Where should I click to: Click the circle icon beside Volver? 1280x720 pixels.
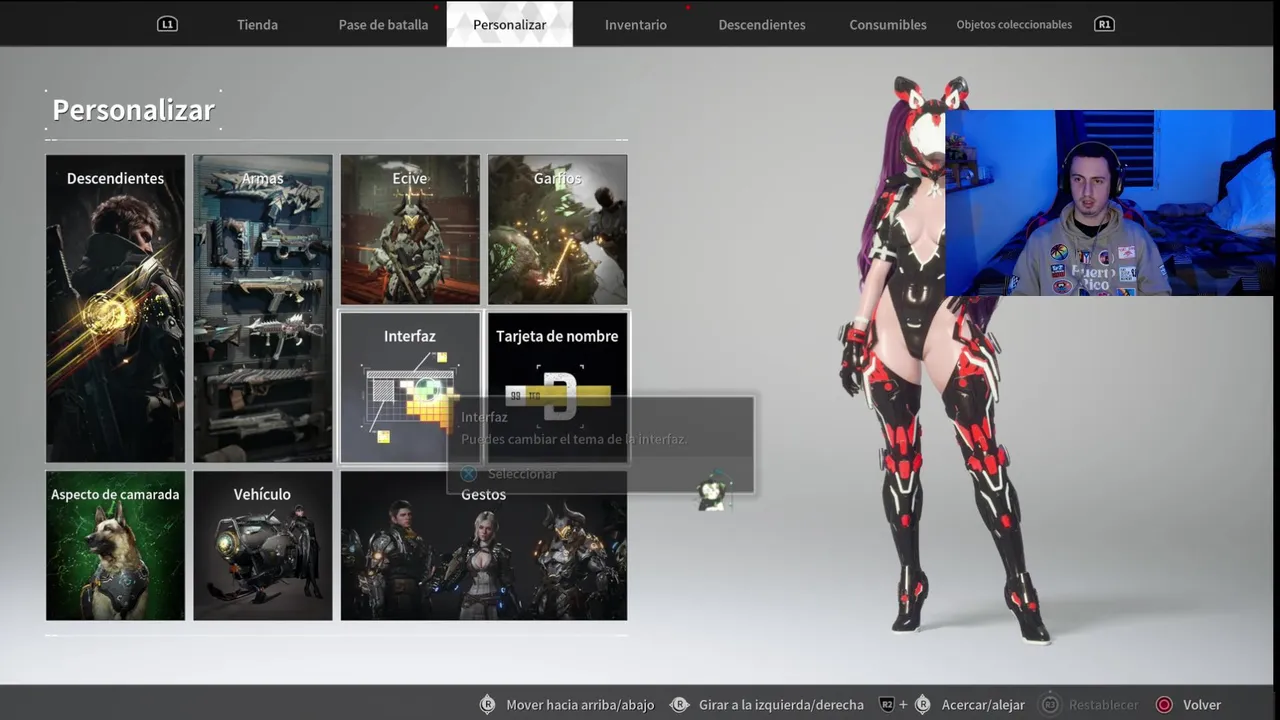pos(1164,705)
